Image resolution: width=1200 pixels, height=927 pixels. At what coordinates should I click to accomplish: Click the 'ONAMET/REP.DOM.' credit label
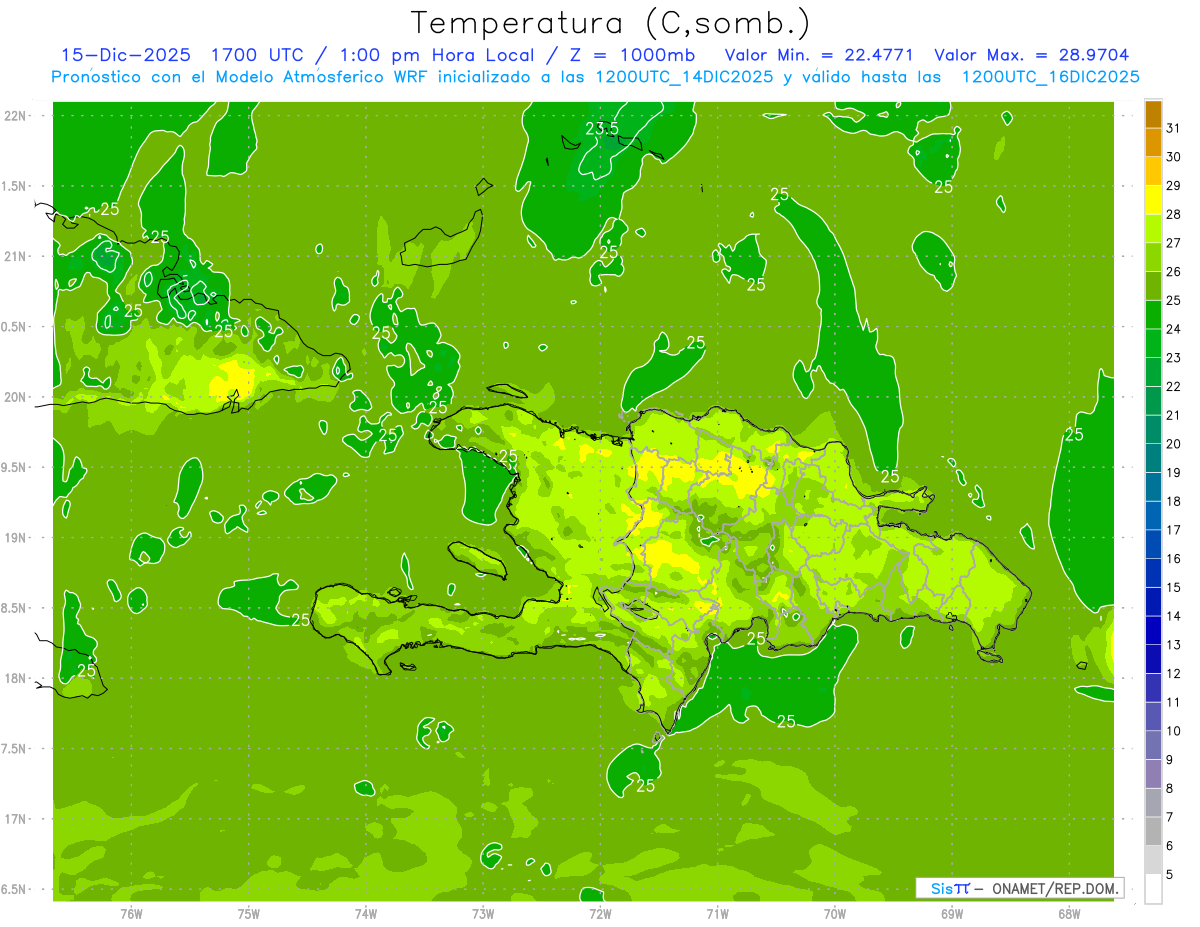pos(1056,888)
